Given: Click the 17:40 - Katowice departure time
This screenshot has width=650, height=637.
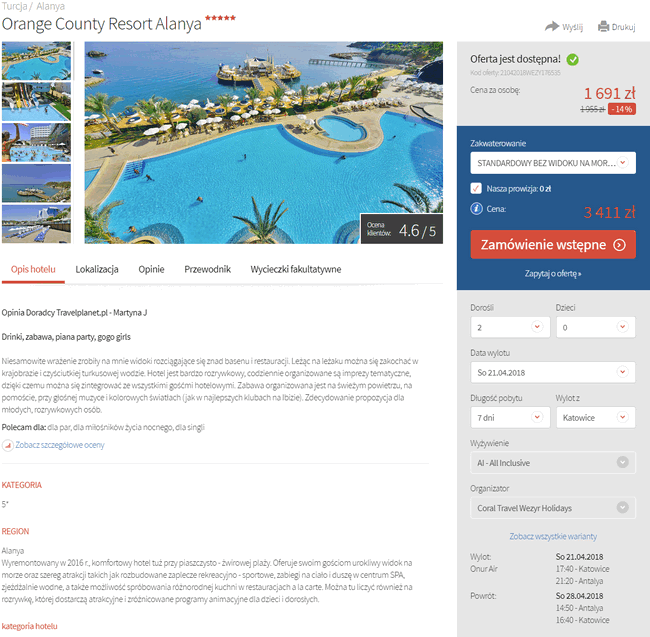Looking at the screenshot, I should point(582,569).
